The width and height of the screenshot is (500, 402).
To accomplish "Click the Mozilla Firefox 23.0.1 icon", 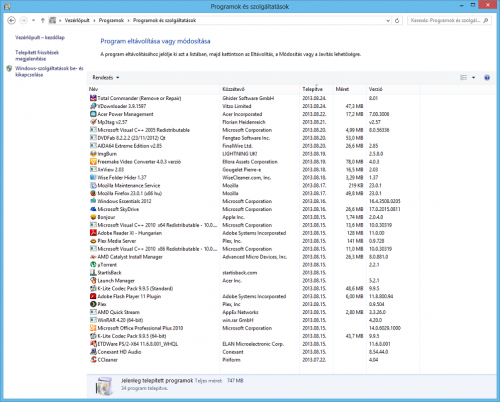I will (93, 193).
